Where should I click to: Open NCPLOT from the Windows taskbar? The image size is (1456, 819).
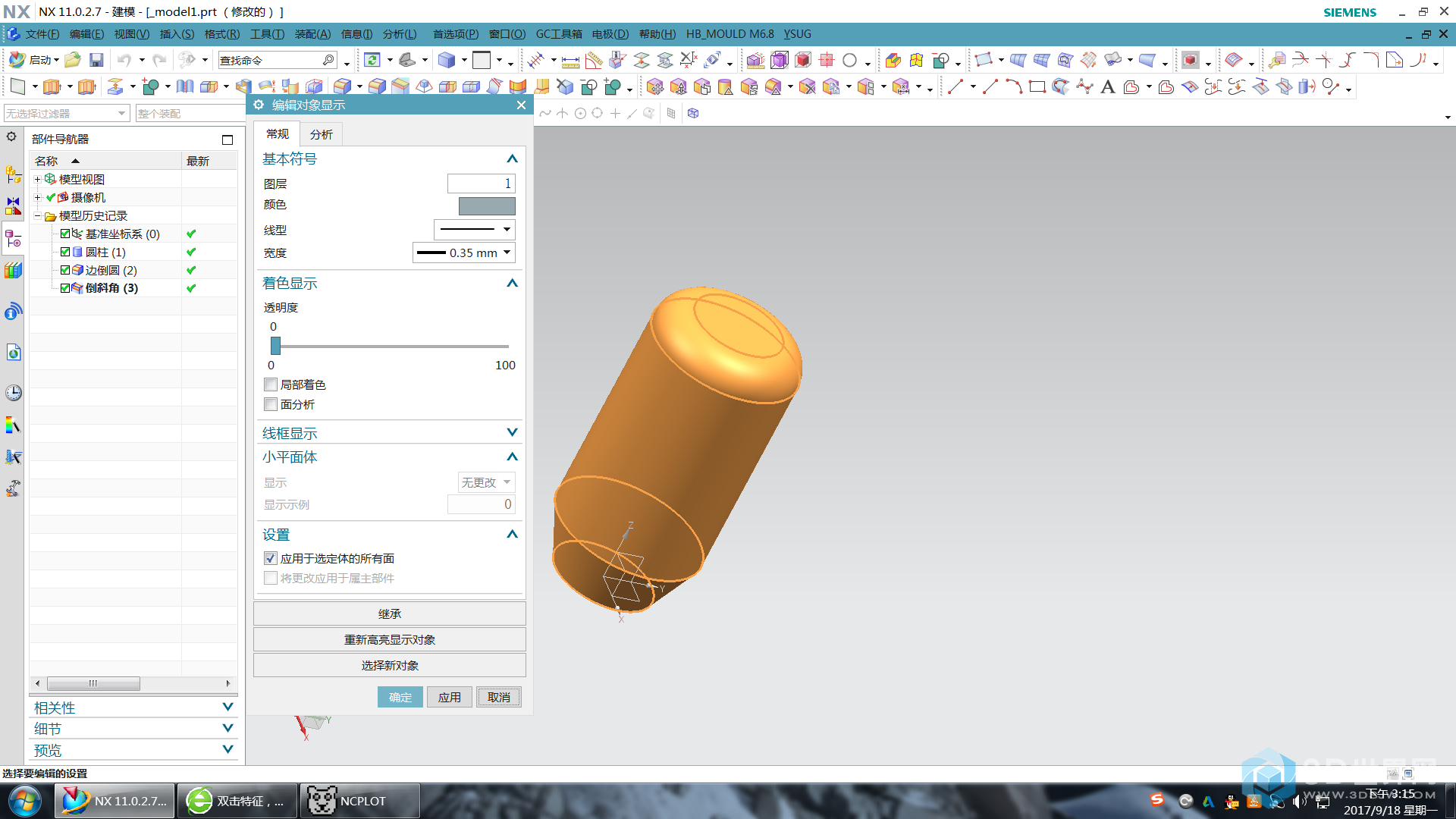click(359, 801)
